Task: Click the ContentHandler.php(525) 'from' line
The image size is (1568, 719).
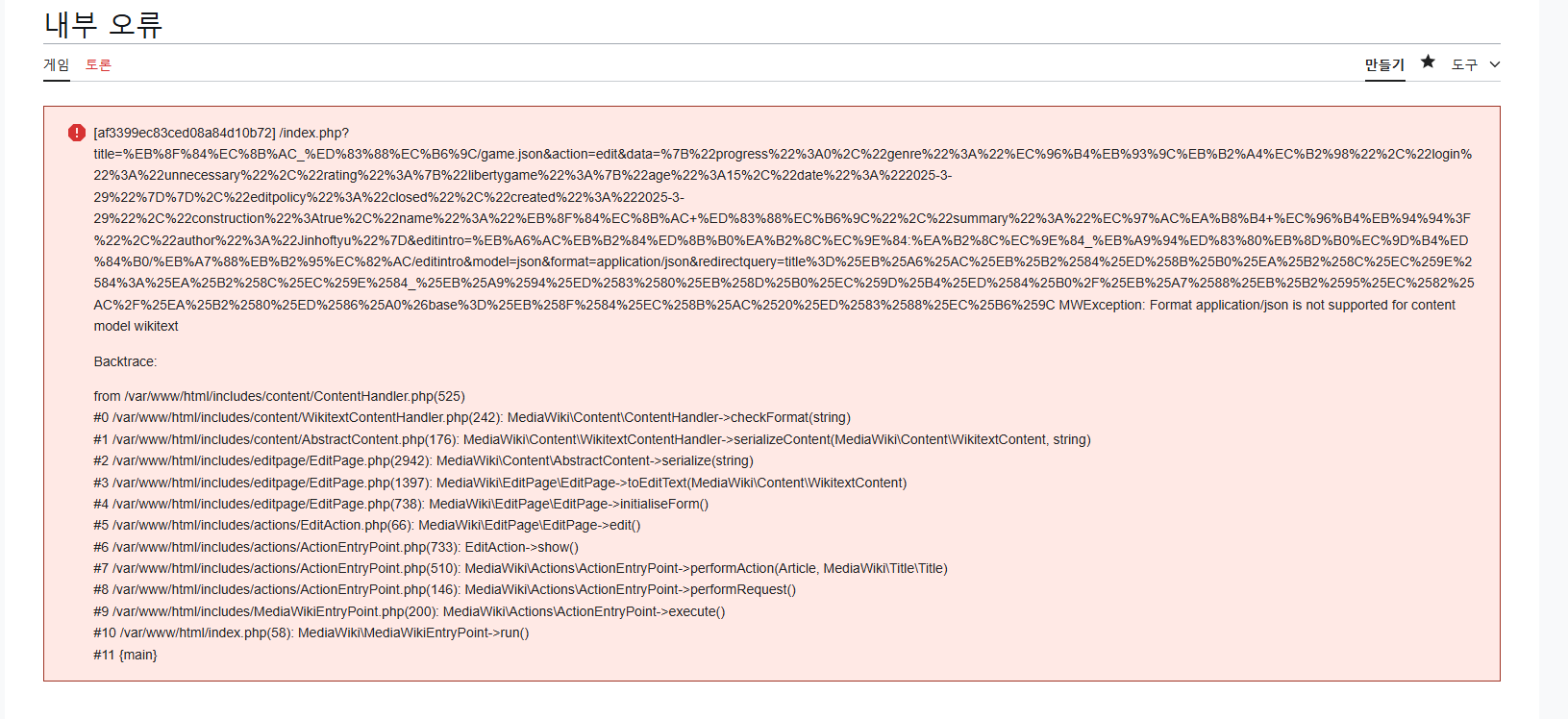Action: [x=279, y=396]
